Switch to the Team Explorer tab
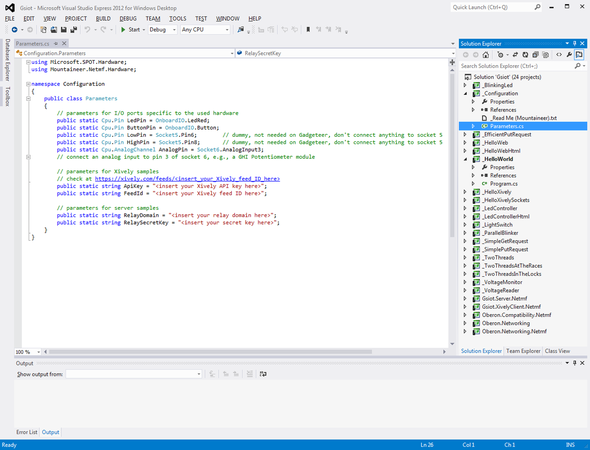590x450 pixels. (523, 351)
